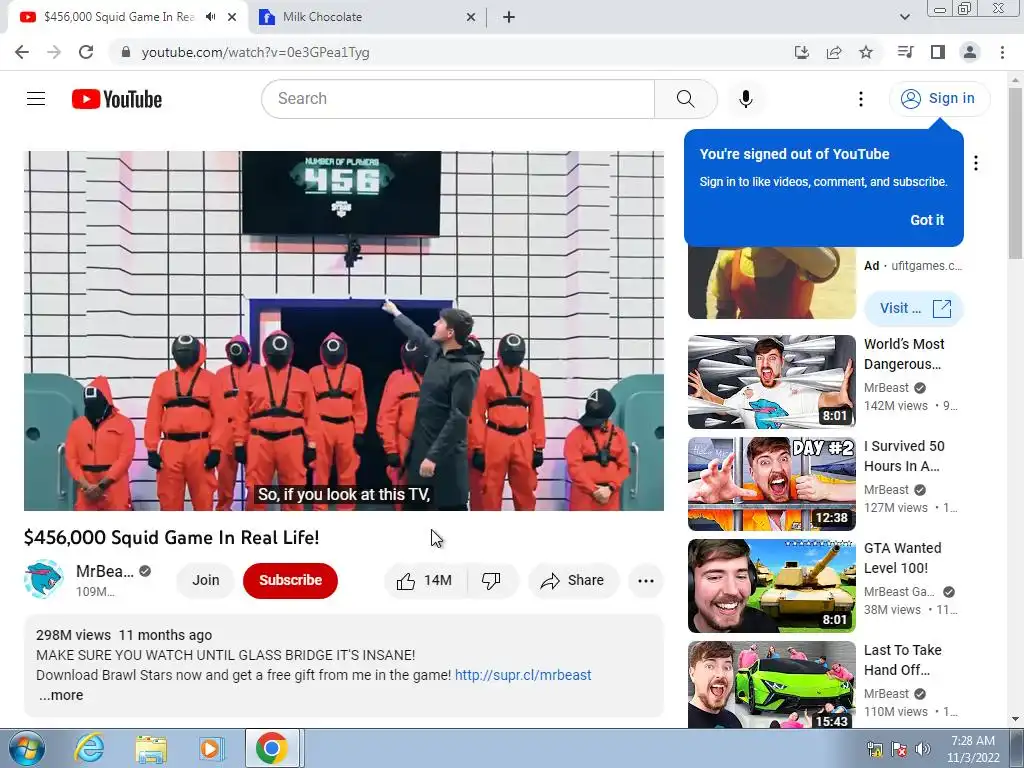Click the search magnifier button
This screenshot has height=768, width=1024.
685,99
